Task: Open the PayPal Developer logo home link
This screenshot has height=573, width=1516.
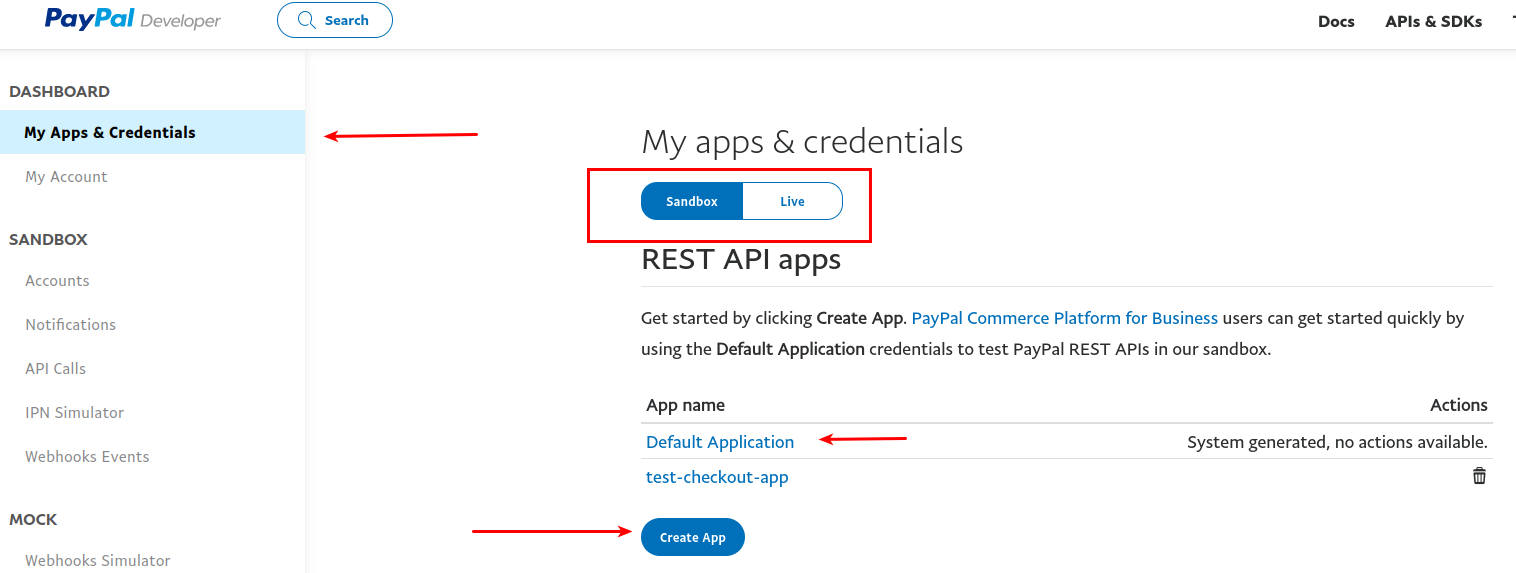Action: (133, 20)
